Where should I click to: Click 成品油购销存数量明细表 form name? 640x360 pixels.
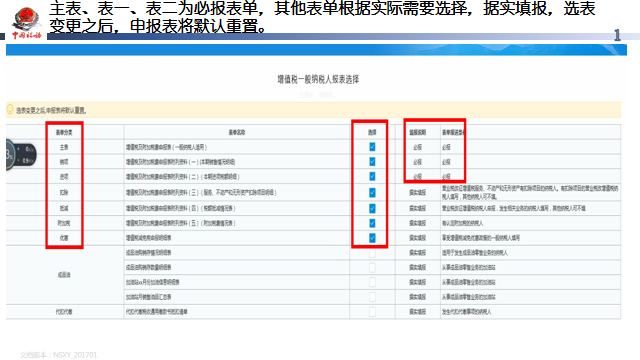coord(149,267)
